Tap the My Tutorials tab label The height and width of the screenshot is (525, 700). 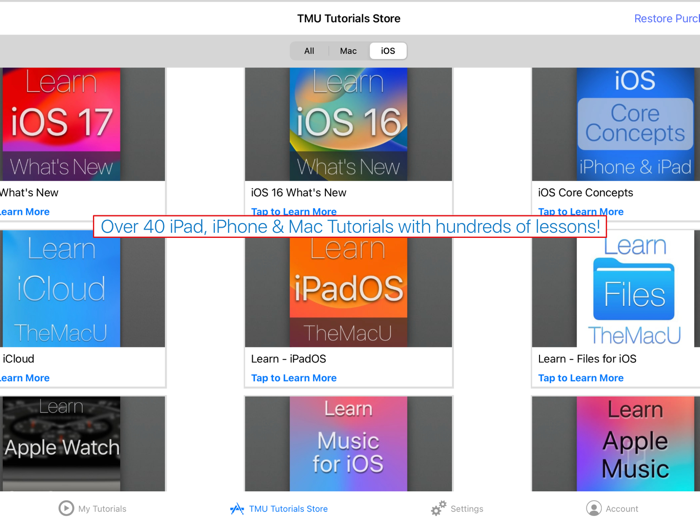102,508
